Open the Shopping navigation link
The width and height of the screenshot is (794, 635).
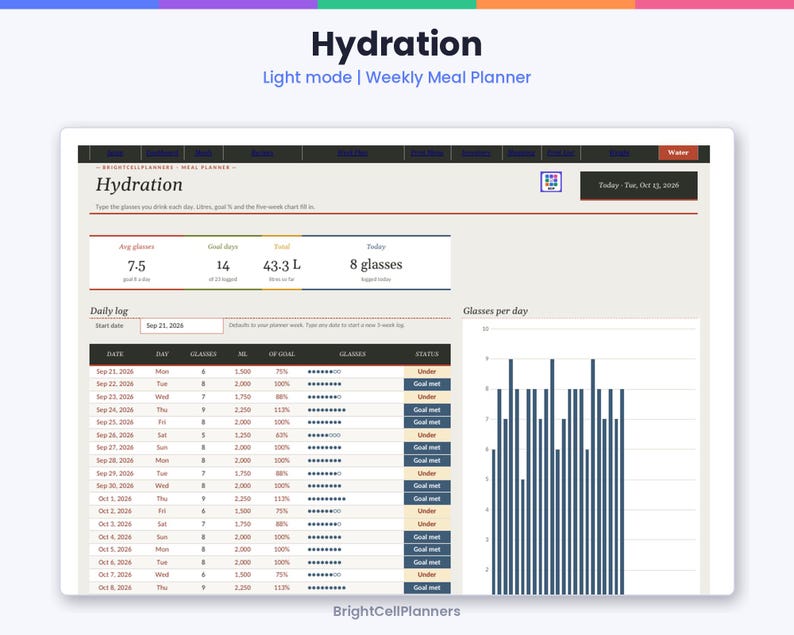(521, 153)
